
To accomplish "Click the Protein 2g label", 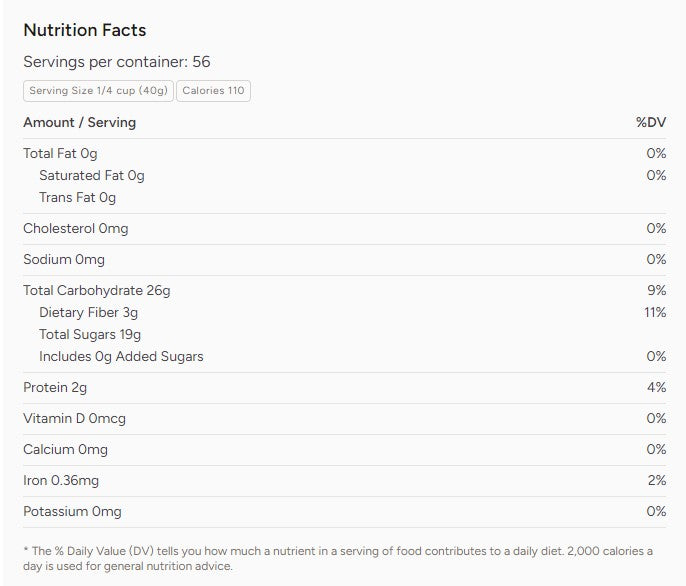I will pyautogui.click(x=55, y=387).
